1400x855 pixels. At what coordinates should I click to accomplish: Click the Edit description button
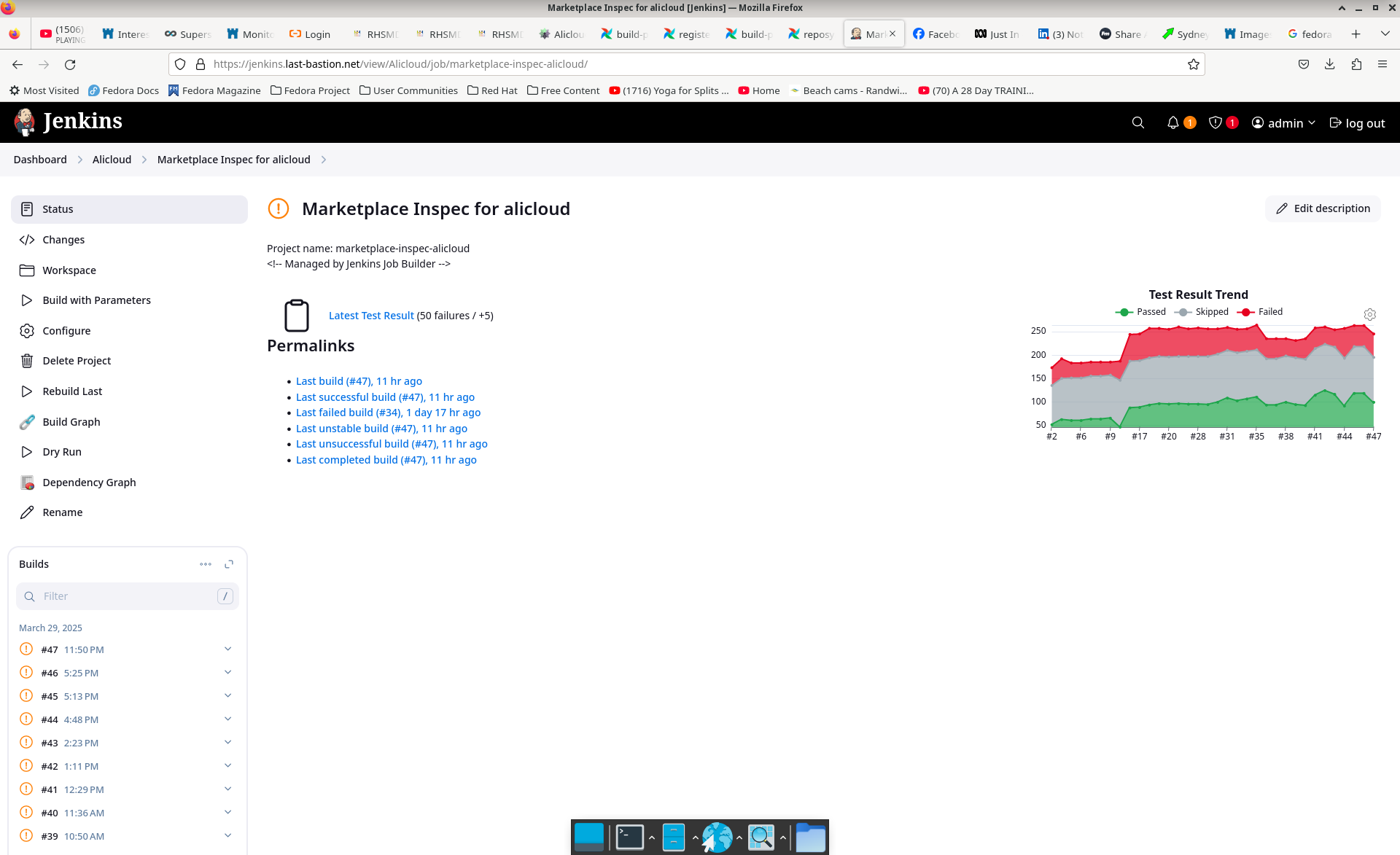[x=1323, y=208]
